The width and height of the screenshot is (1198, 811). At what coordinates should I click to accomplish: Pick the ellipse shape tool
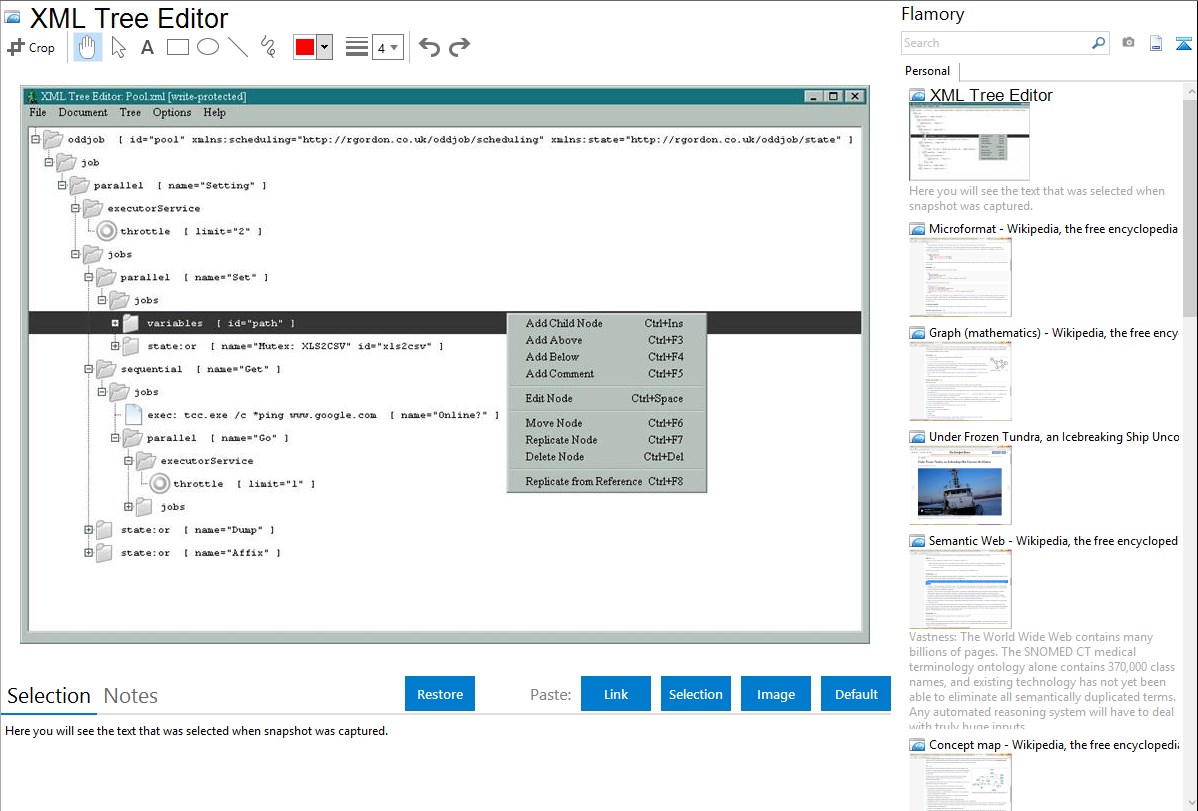point(208,47)
